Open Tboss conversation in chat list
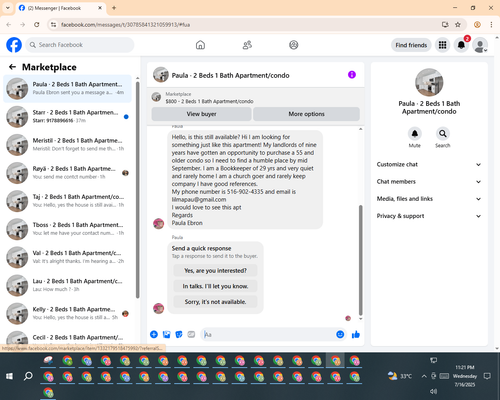This screenshot has height=400, width=500. 67,229
